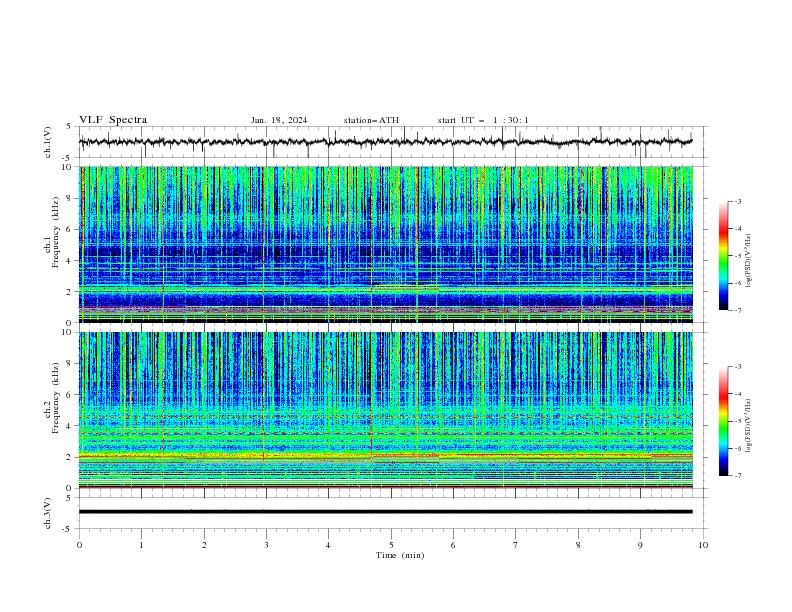792x612 pixels.
Task: Click the 'Time (min)' axis label
Action: [400, 555]
